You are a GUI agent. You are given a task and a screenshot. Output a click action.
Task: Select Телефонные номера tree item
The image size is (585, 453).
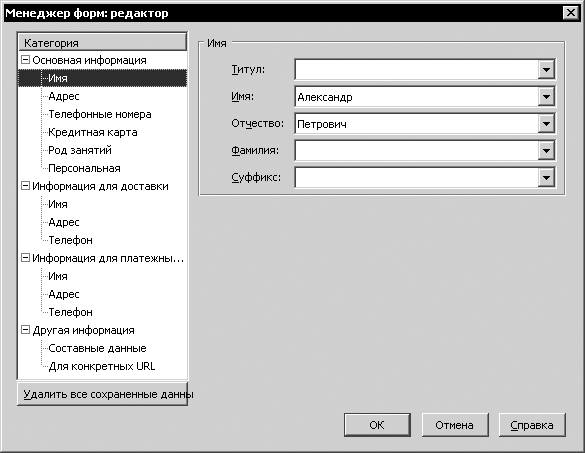(x=100, y=114)
